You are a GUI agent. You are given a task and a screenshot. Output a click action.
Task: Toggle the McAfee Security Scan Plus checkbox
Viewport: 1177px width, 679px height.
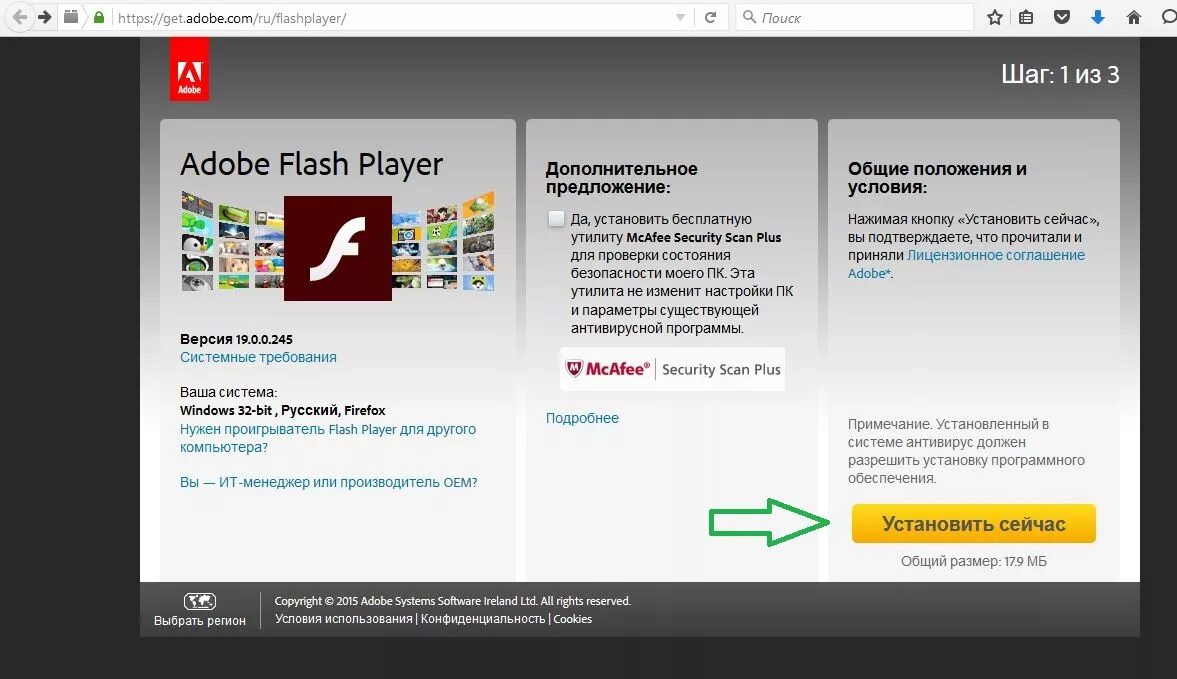pyautogui.click(x=555, y=219)
